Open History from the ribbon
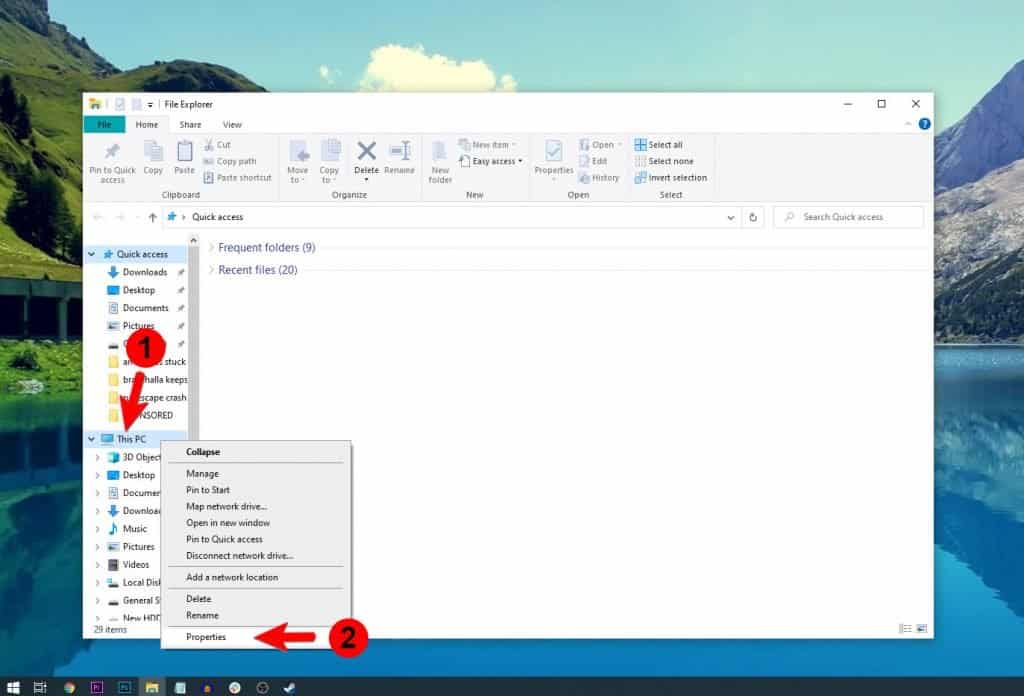The width and height of the screenshot is (1024, 696). pyautogui.click(x=599, y=178)
